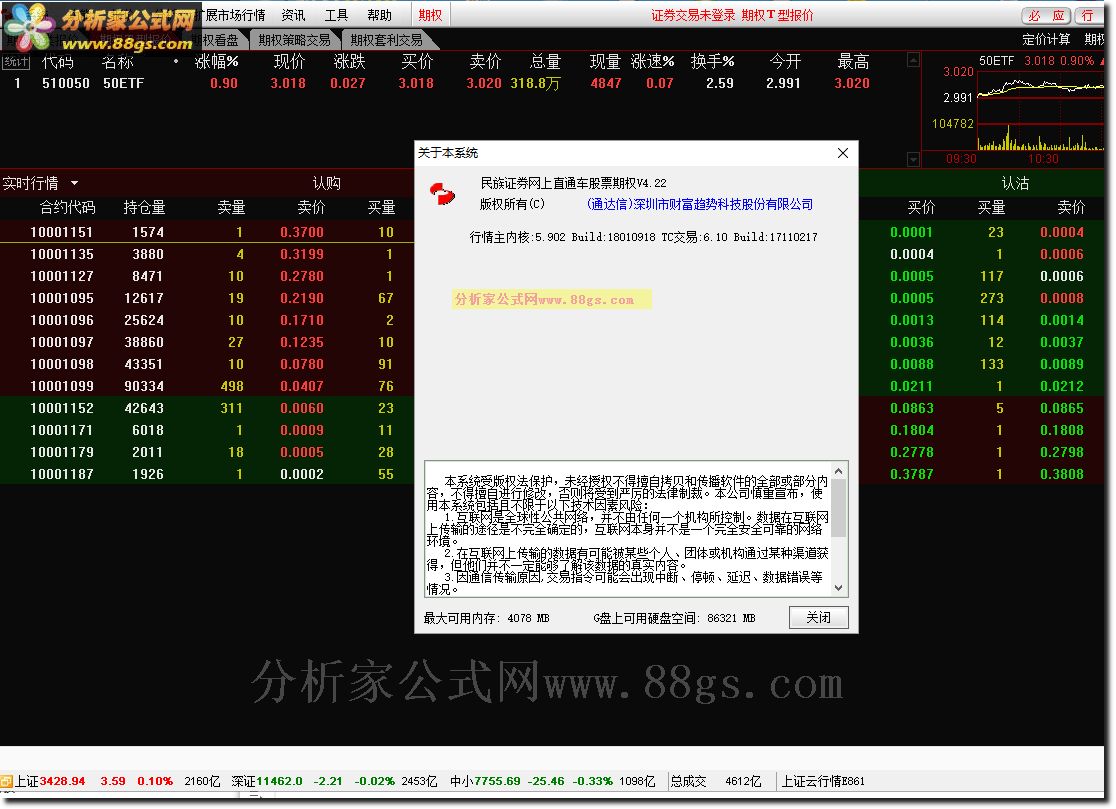Viewport: 1116px width, 809px height.
Task: Select contract 10001171 row
Action: click(x=206, y=430)
